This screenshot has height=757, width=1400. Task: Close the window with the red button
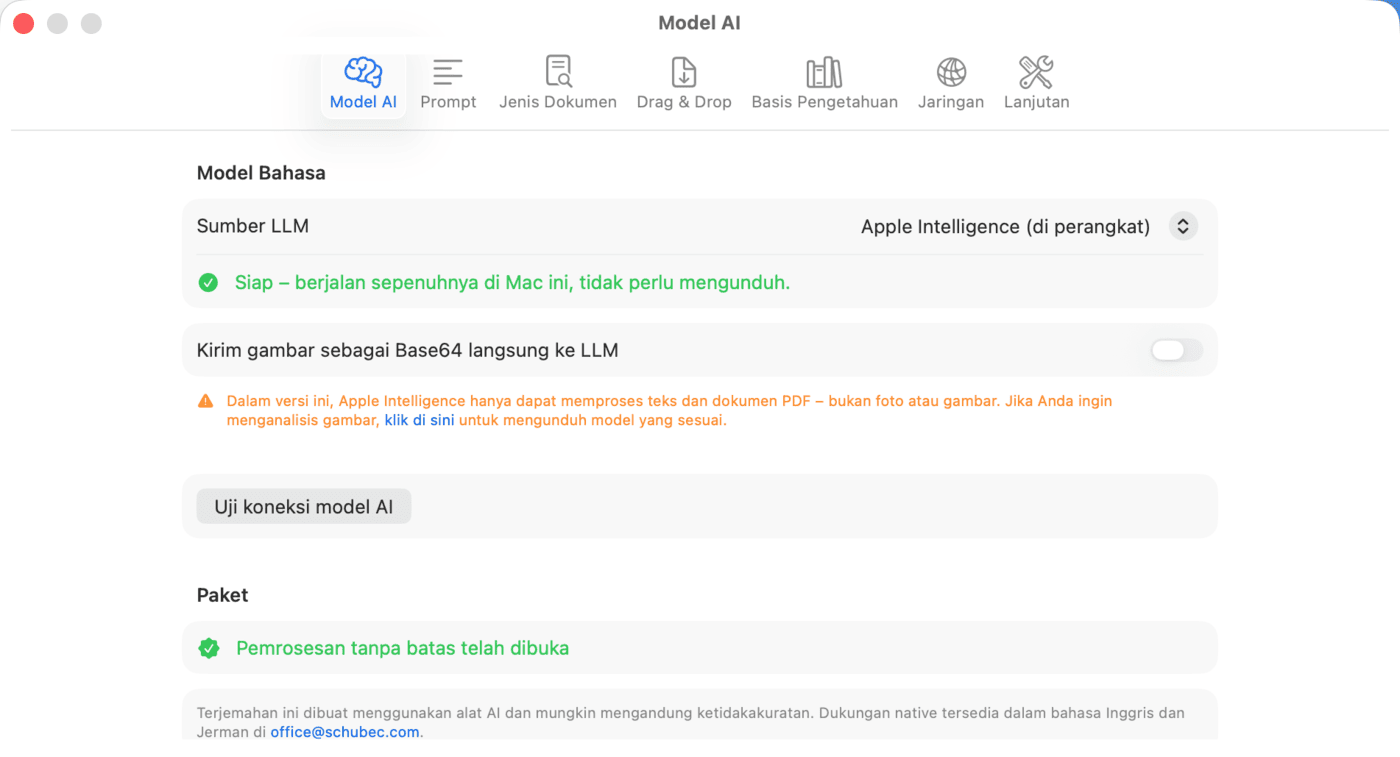tap(24, 23)
